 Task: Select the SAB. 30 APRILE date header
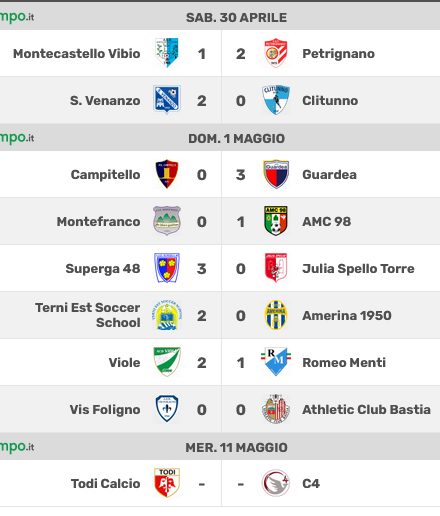tap(236, 17)
